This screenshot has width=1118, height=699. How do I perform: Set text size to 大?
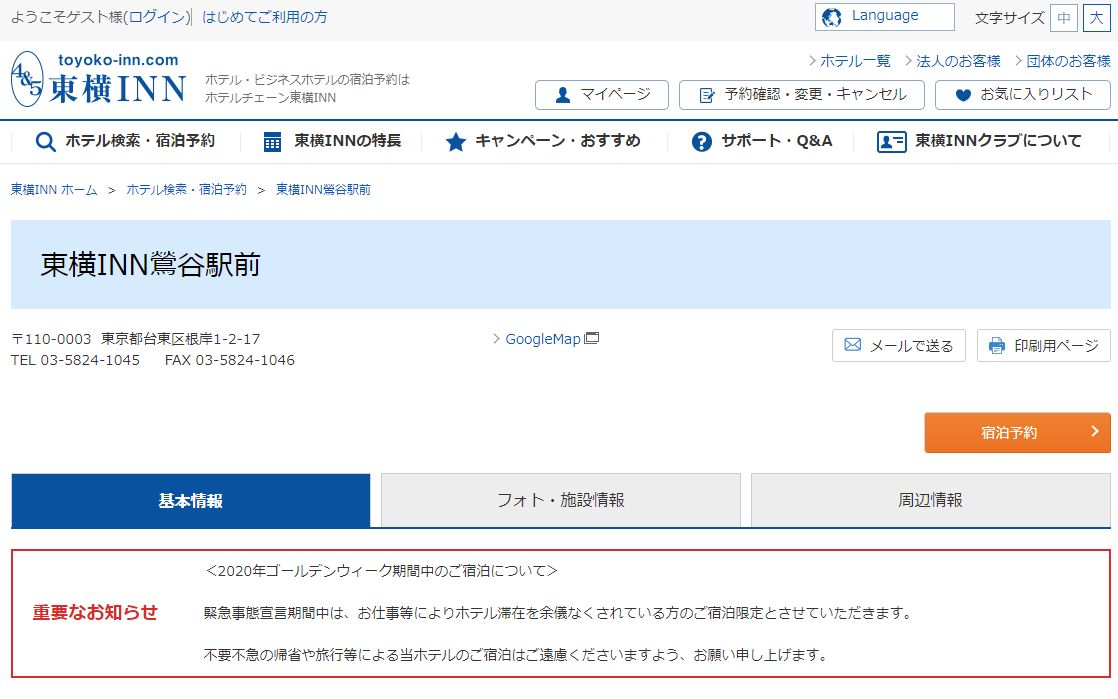tap(1097, 18)
